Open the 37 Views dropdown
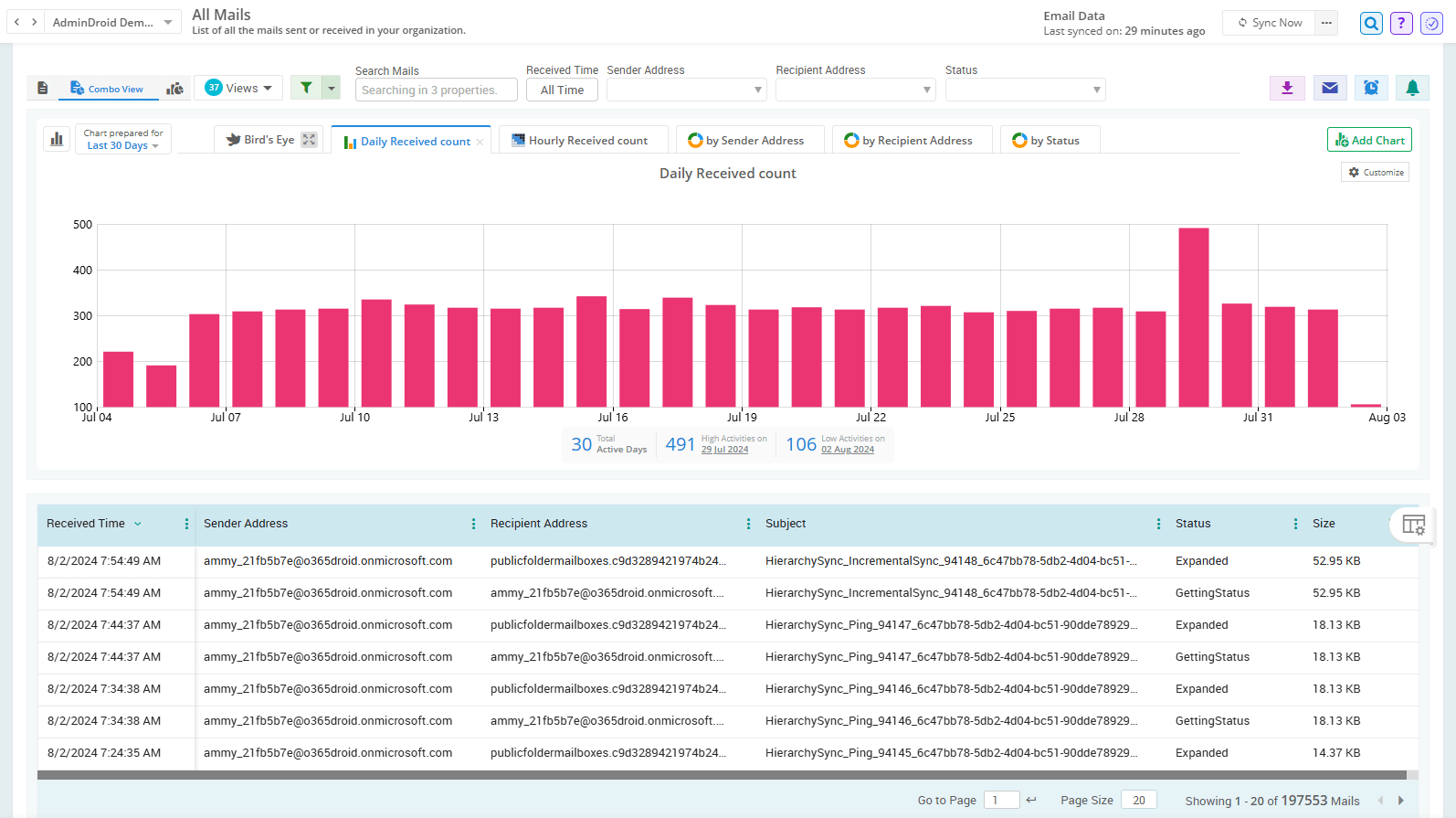 click(x=238, y=88)
